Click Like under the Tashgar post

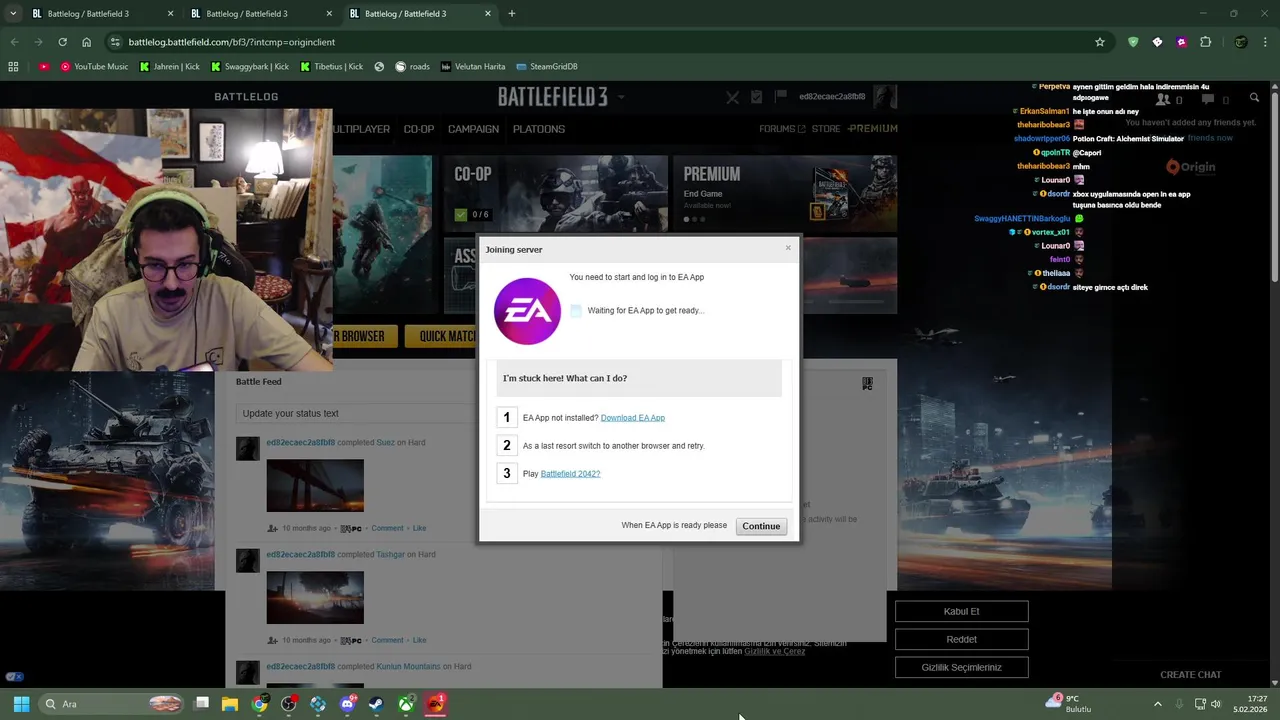pos(419,640)
